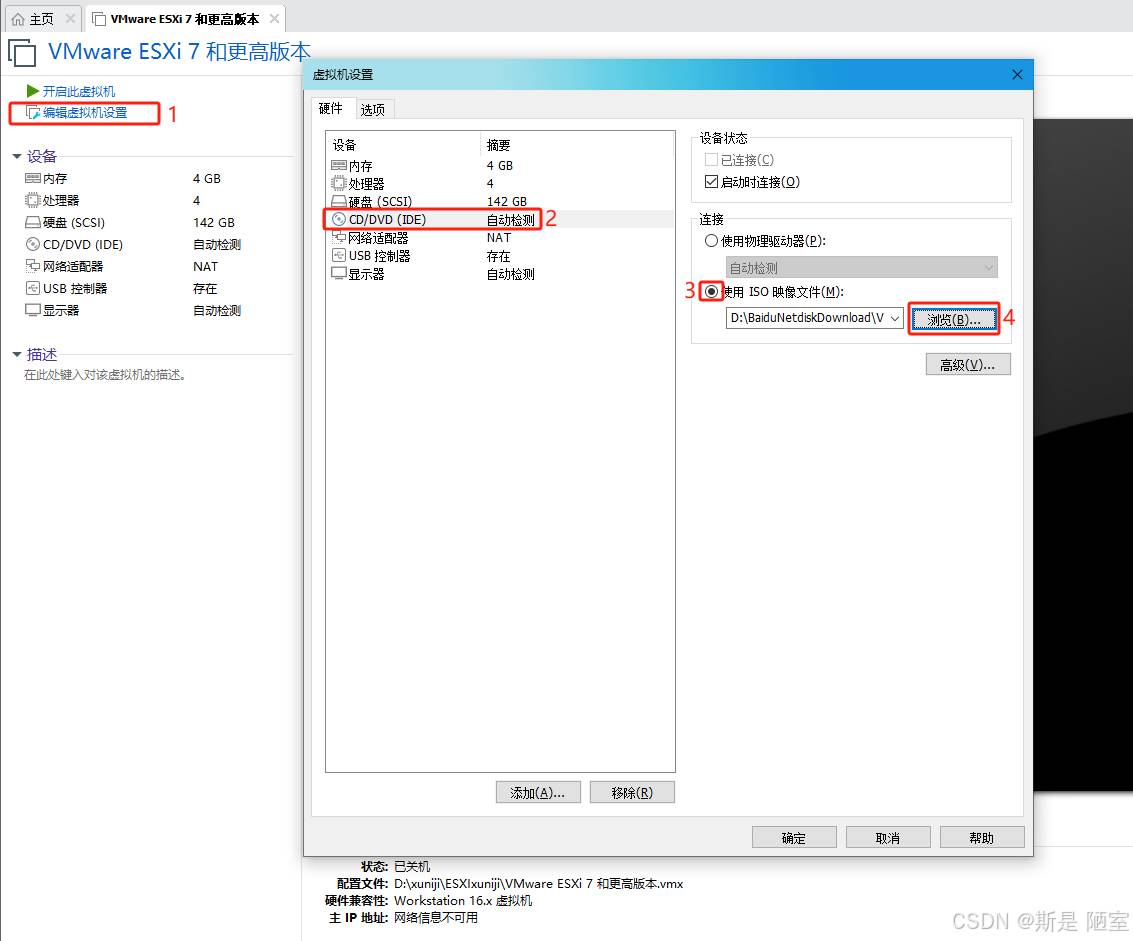Collapse the 描述 section in the sidebar
This screenshot has height=941, width=1133.
pyautogui.click(x=17, y=354)
